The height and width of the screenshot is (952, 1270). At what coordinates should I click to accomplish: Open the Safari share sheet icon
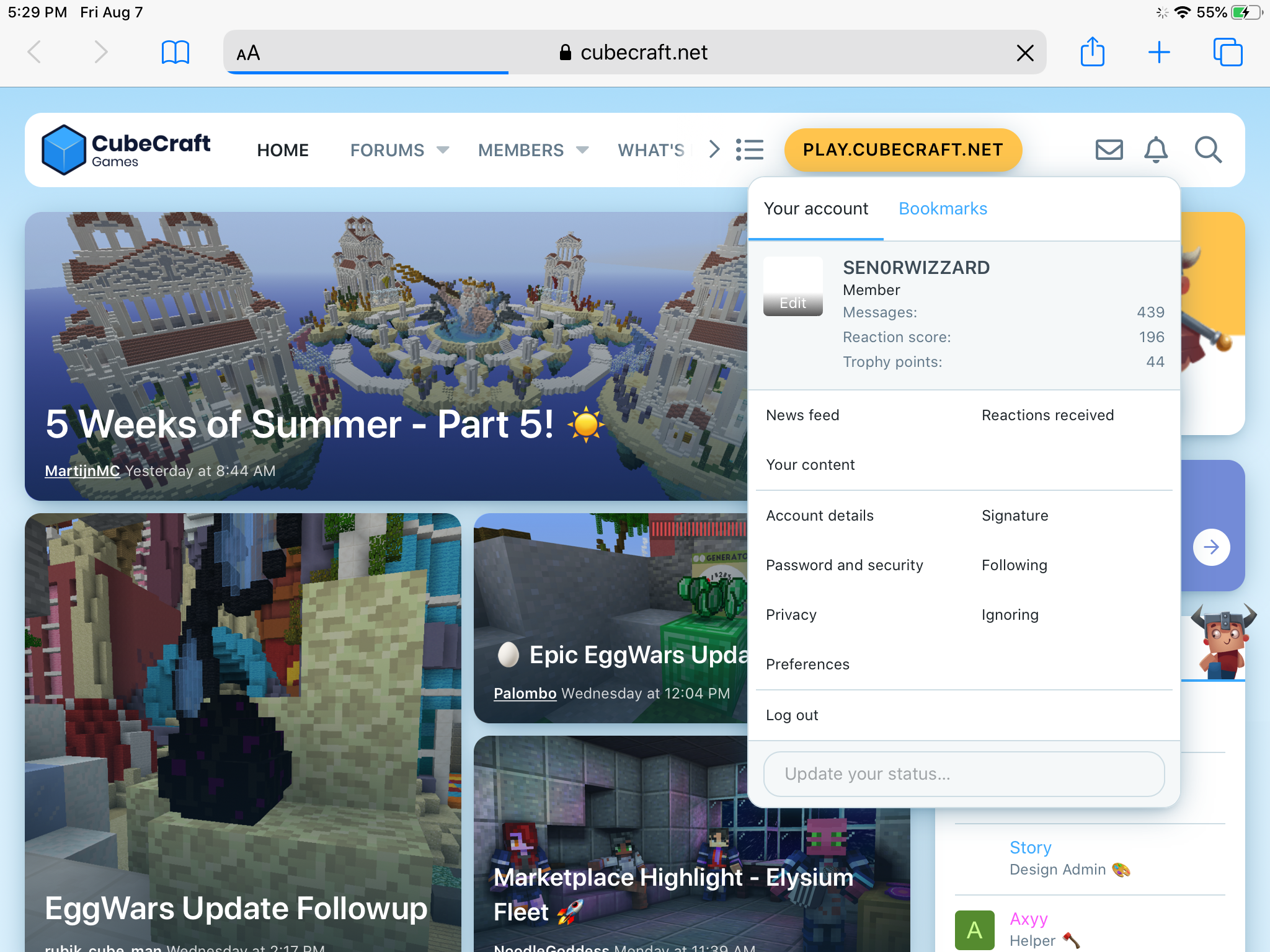(x=1093, y=51)
